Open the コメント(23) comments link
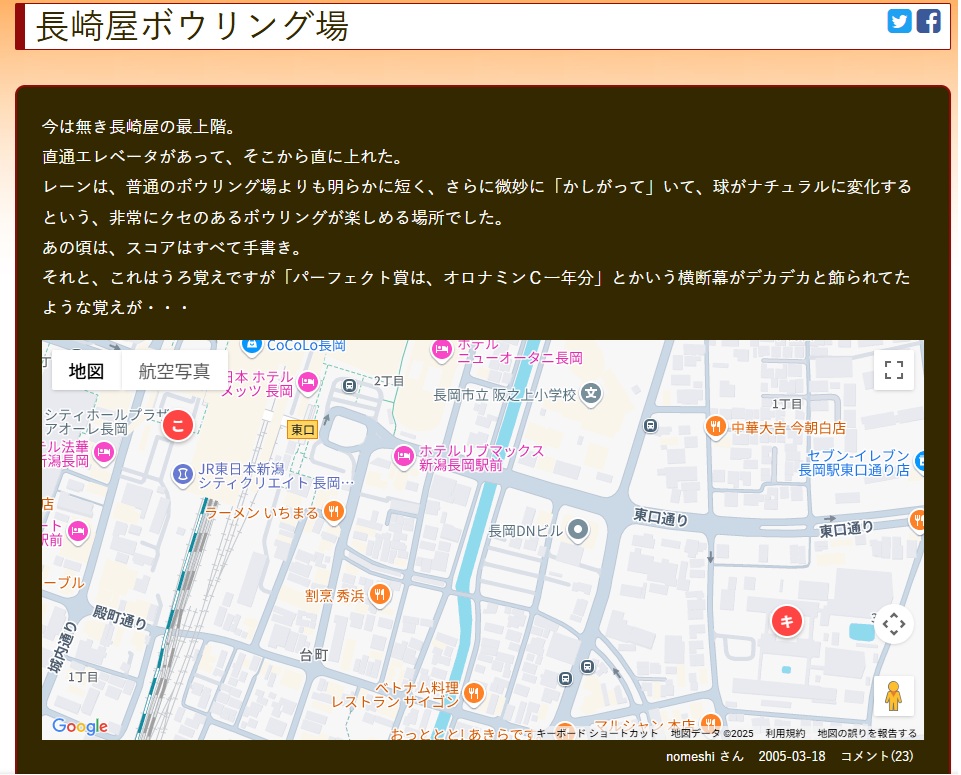Viewport: 961px width, 775px height. point(876,757)
